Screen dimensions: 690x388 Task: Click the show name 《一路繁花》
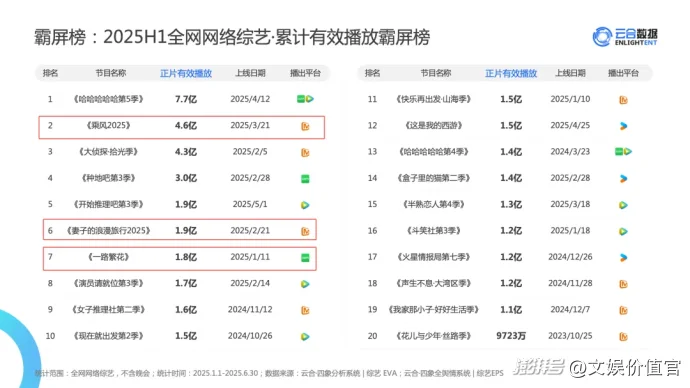click(108, 257)
